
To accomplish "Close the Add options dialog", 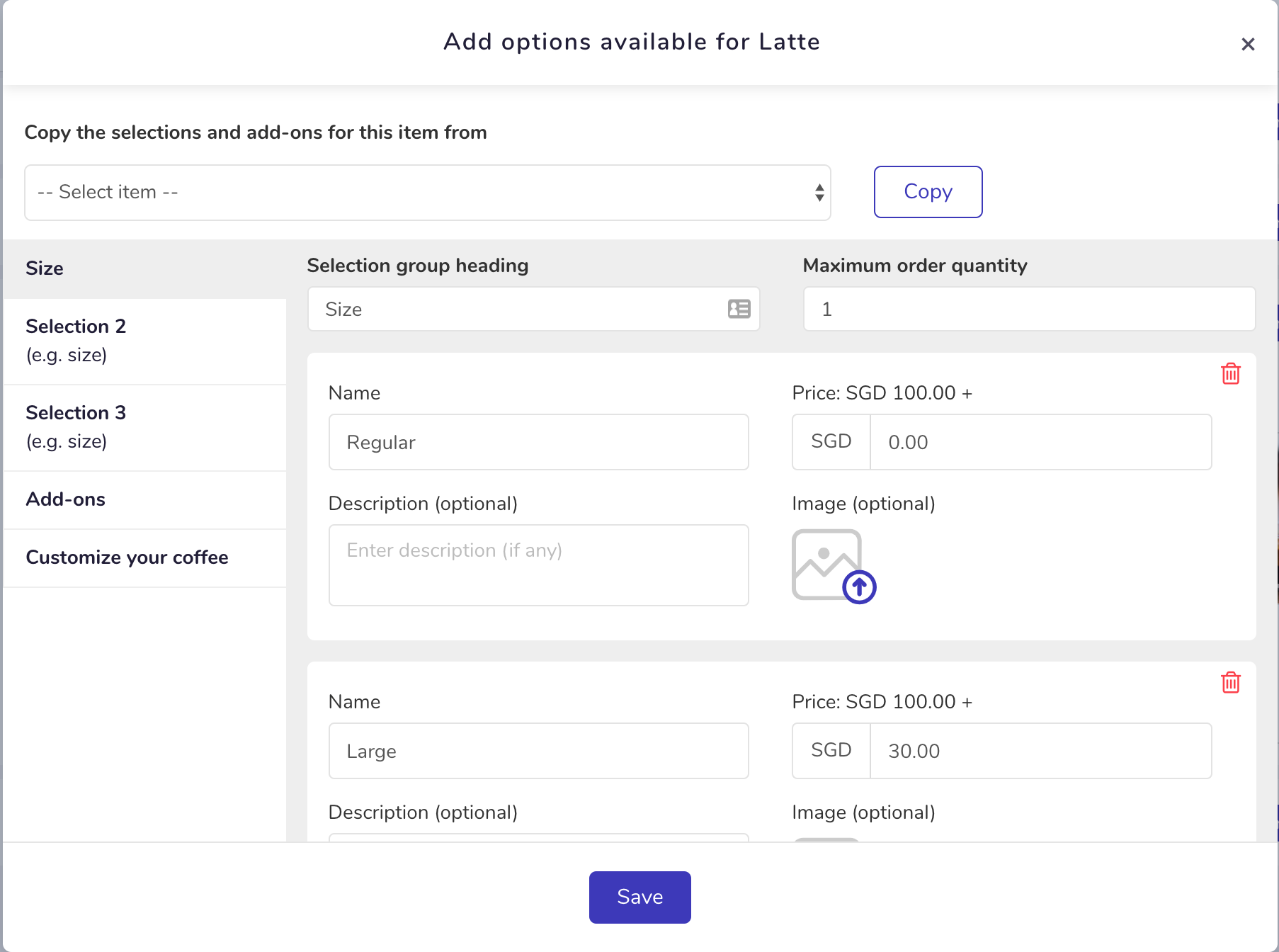I will pyautogui.click(x=1248, y=44).
